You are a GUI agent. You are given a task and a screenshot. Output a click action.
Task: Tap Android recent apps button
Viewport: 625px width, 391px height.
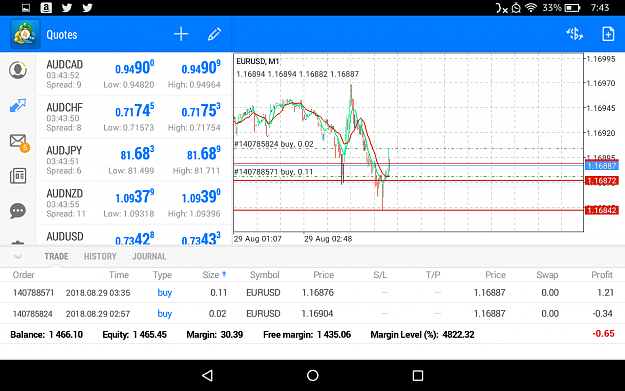click(418, 375)
